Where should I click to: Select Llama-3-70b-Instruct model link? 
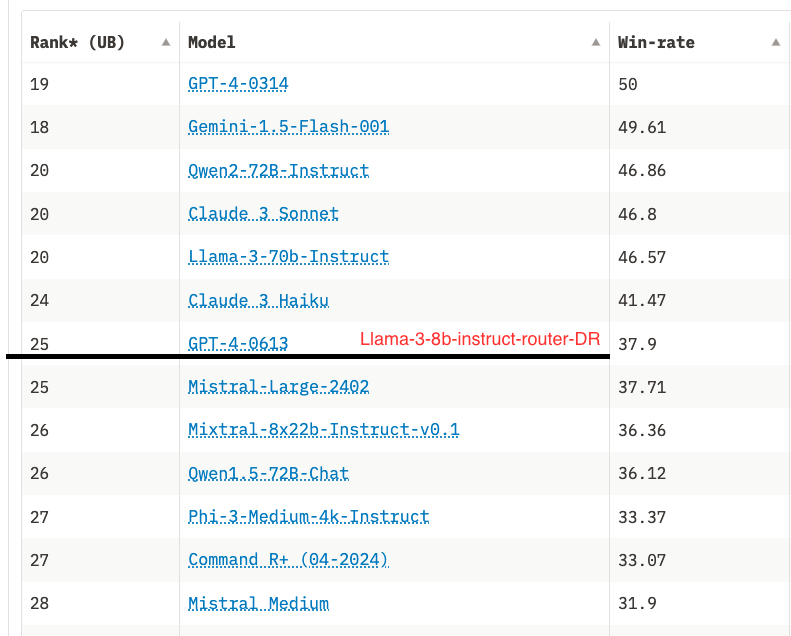click(x=288, y=256)
